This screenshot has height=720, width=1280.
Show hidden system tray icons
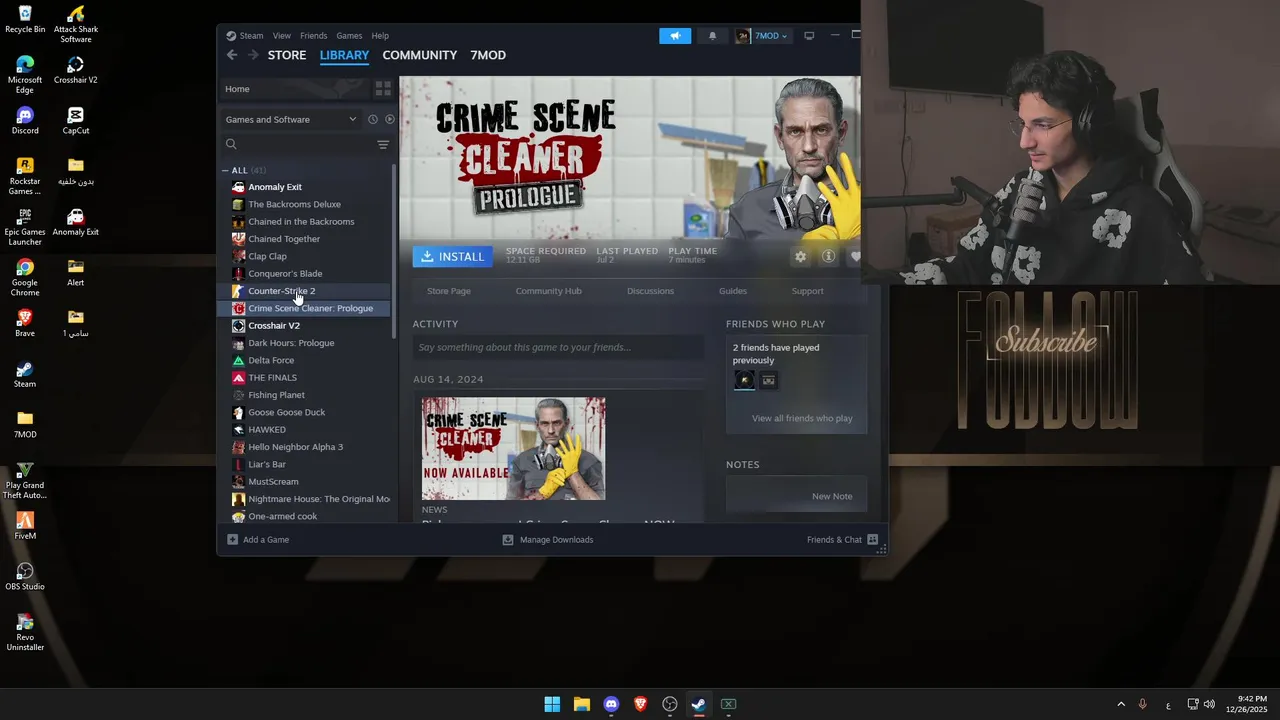pos(1121,704)
